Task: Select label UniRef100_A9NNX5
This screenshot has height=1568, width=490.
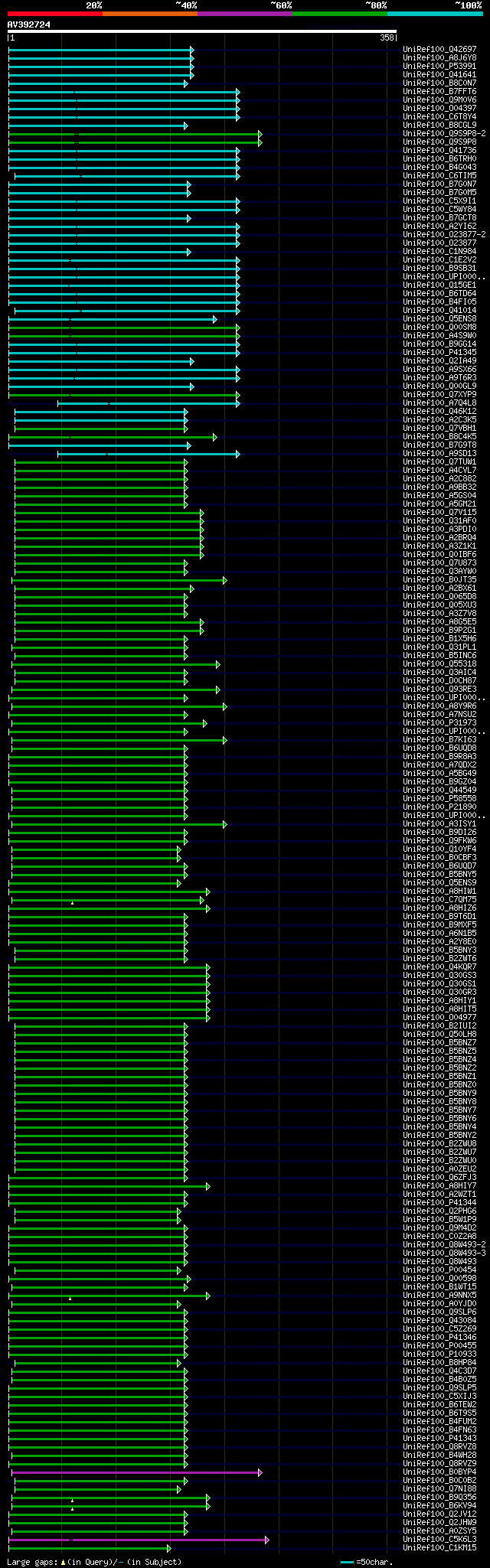Action: click(x=439, y=1296)
